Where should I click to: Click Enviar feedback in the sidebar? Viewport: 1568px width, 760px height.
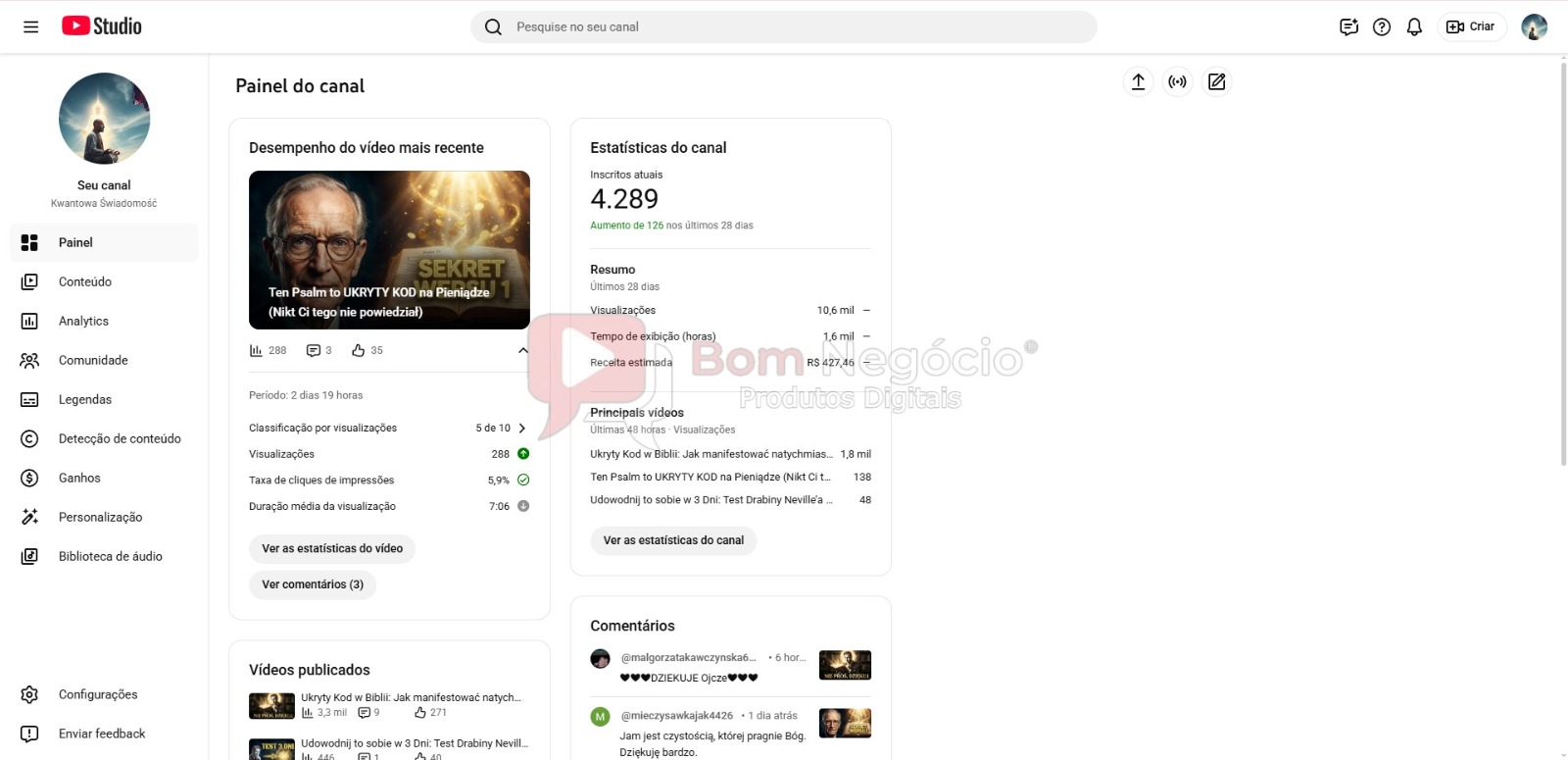pyautogui.click(x=104, y=734)
